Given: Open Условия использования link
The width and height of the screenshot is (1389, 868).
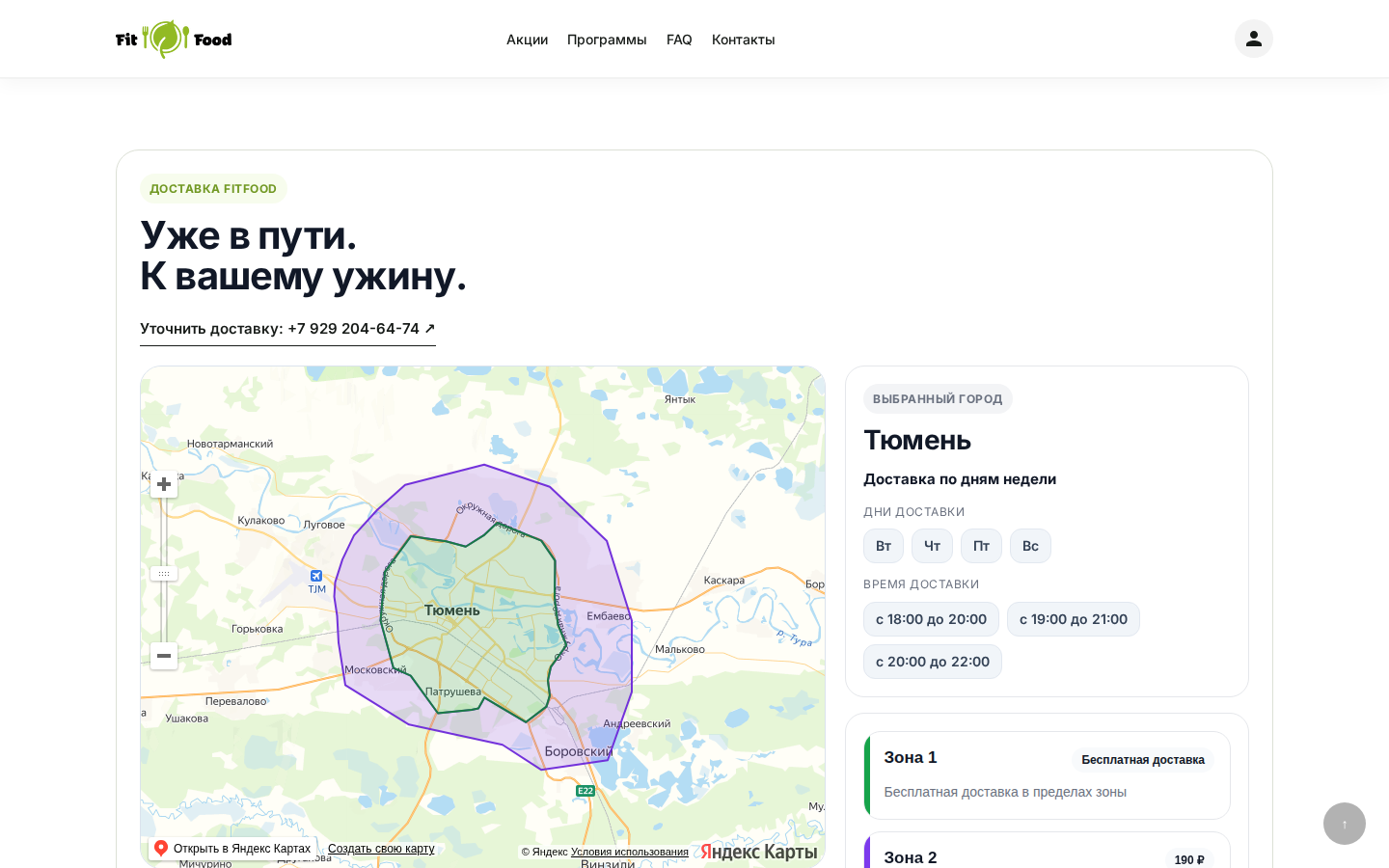Looking at the screenshot, I should click(x=630, y=852).
